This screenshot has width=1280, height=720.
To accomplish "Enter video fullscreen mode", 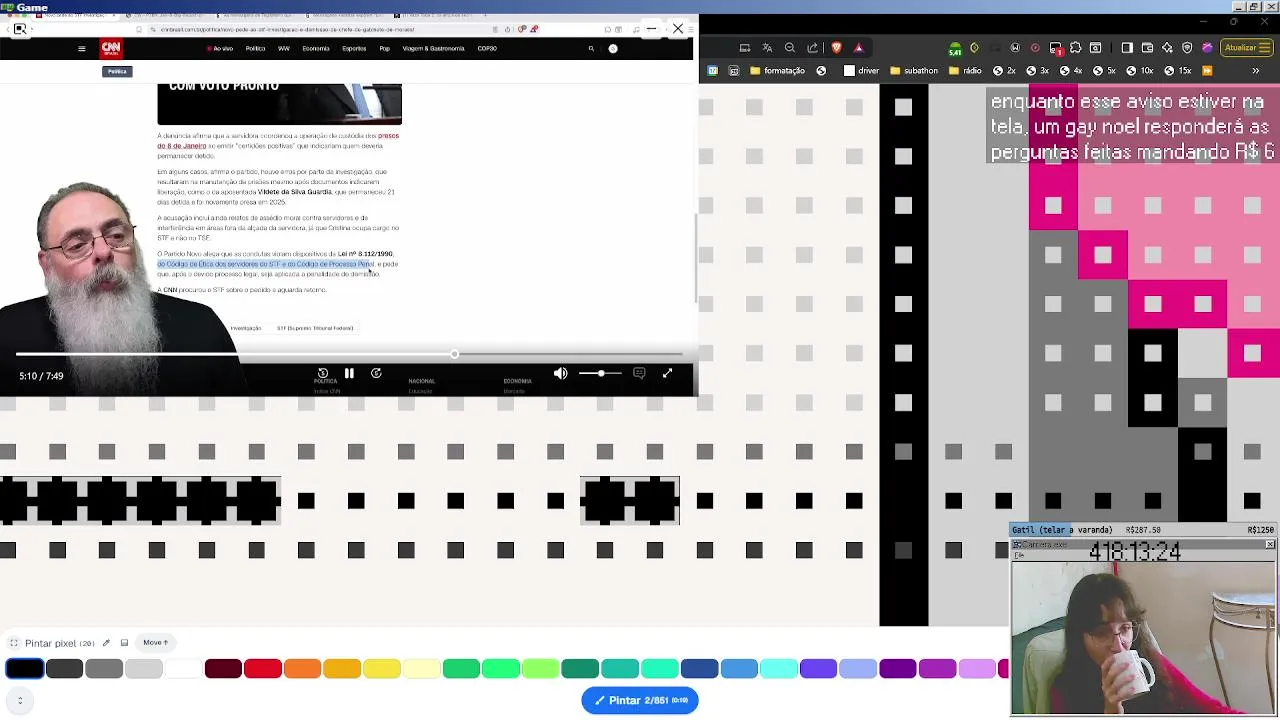I will point(667,373).
